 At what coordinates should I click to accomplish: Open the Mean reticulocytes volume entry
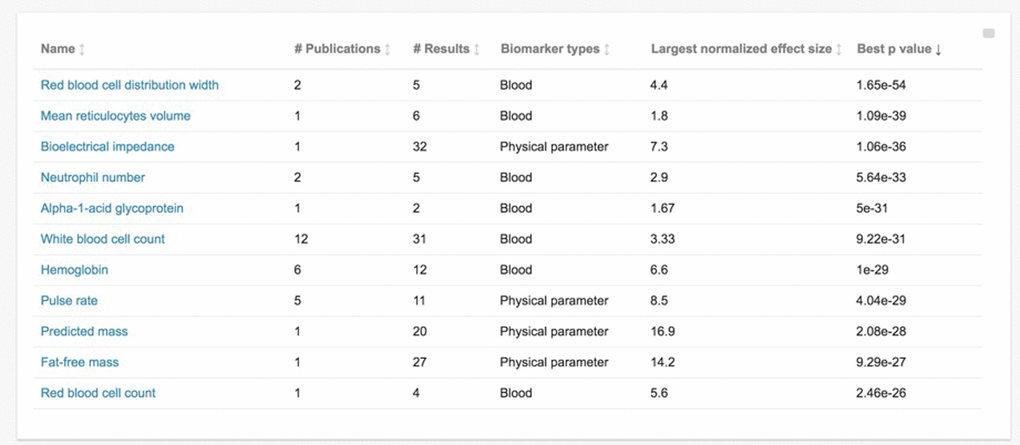point(115,116)
